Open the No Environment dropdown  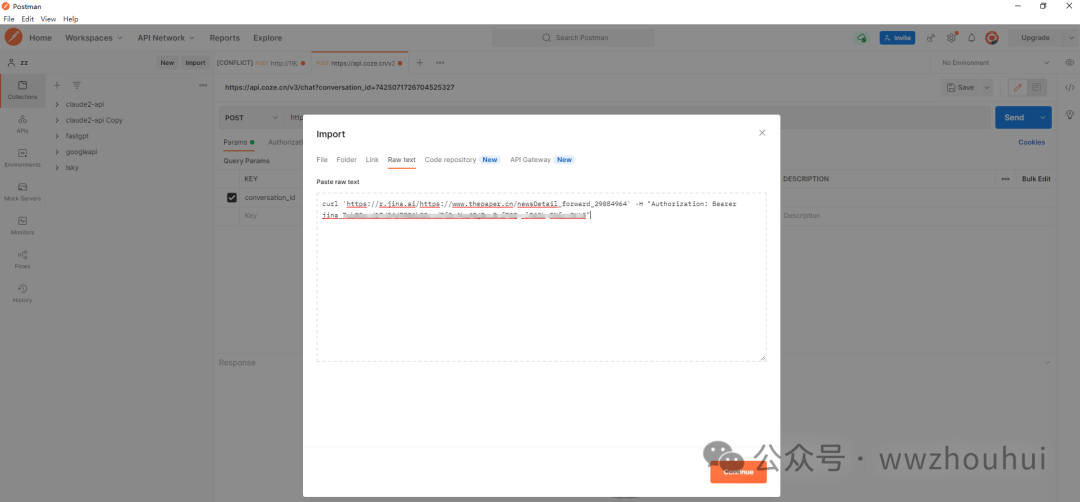pyautogui.click(x=985, y=62)
